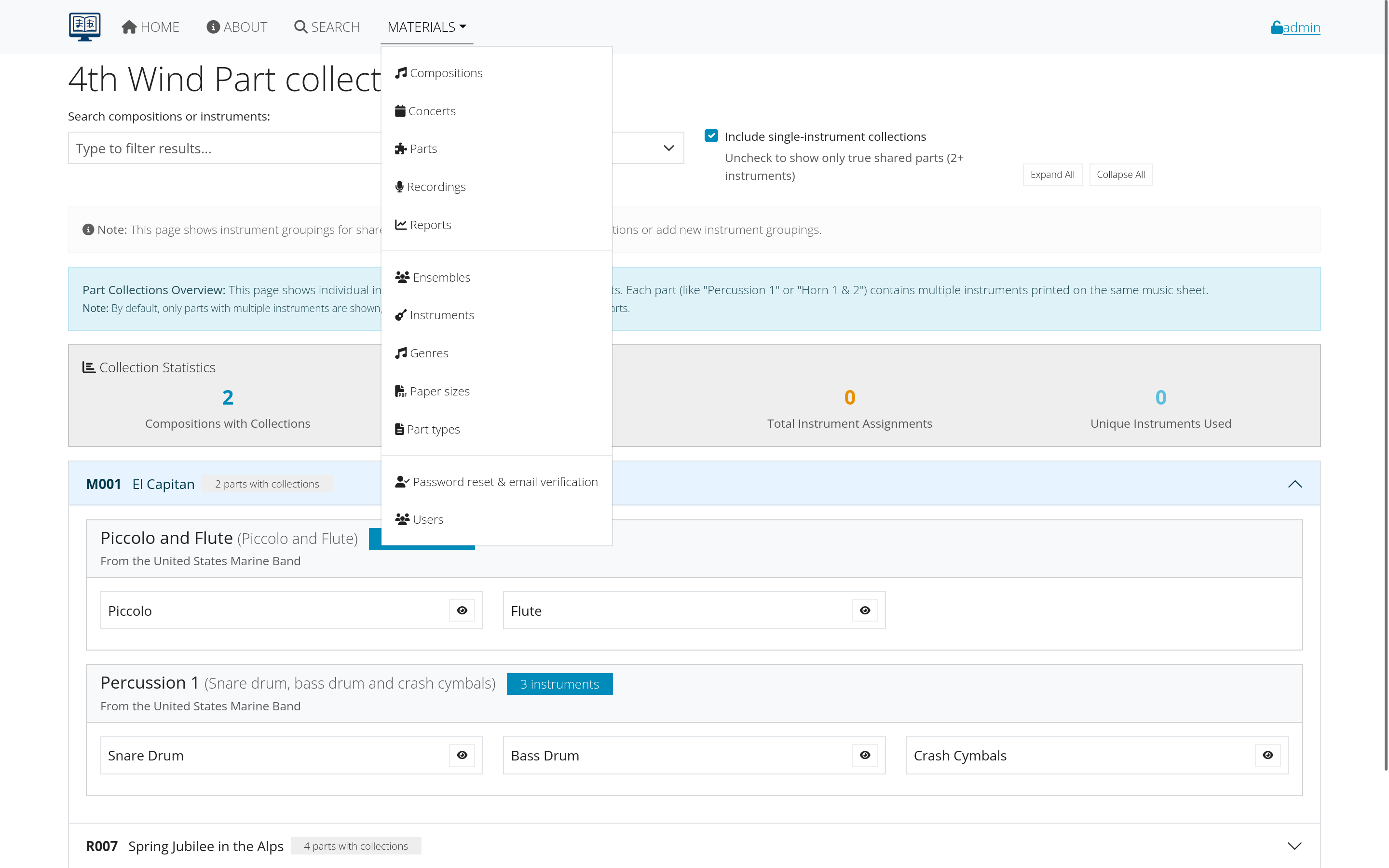Click the Expand All button
1389x868 pixels.
tap(1052, 174)
